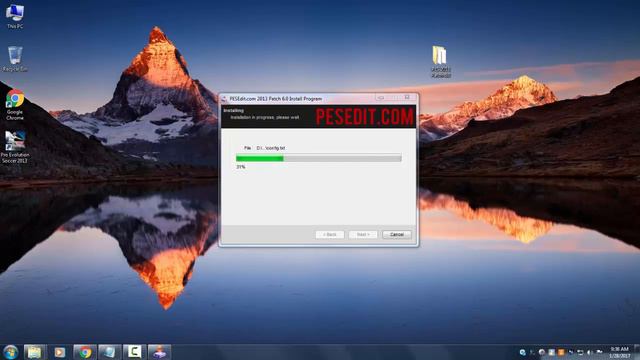Select the Pro Evolution Soccer 2013 shortcut
This screenshot has width=640, height=360.
(15, 147)
